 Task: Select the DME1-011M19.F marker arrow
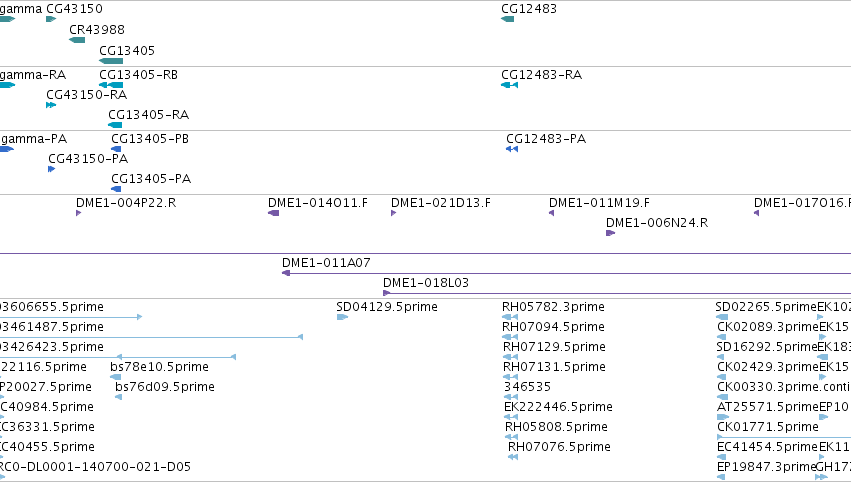pyautogui.click(x=551, y=213)
